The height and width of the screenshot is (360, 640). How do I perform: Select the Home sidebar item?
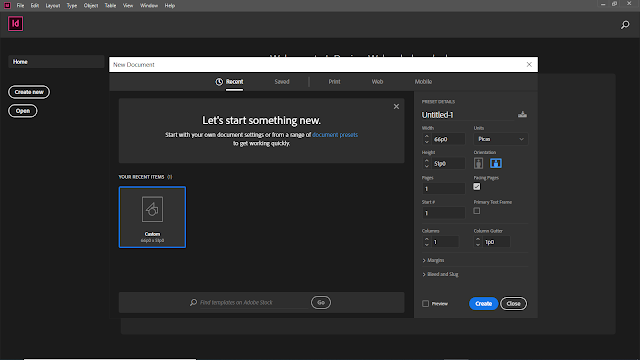coord(56,62)
